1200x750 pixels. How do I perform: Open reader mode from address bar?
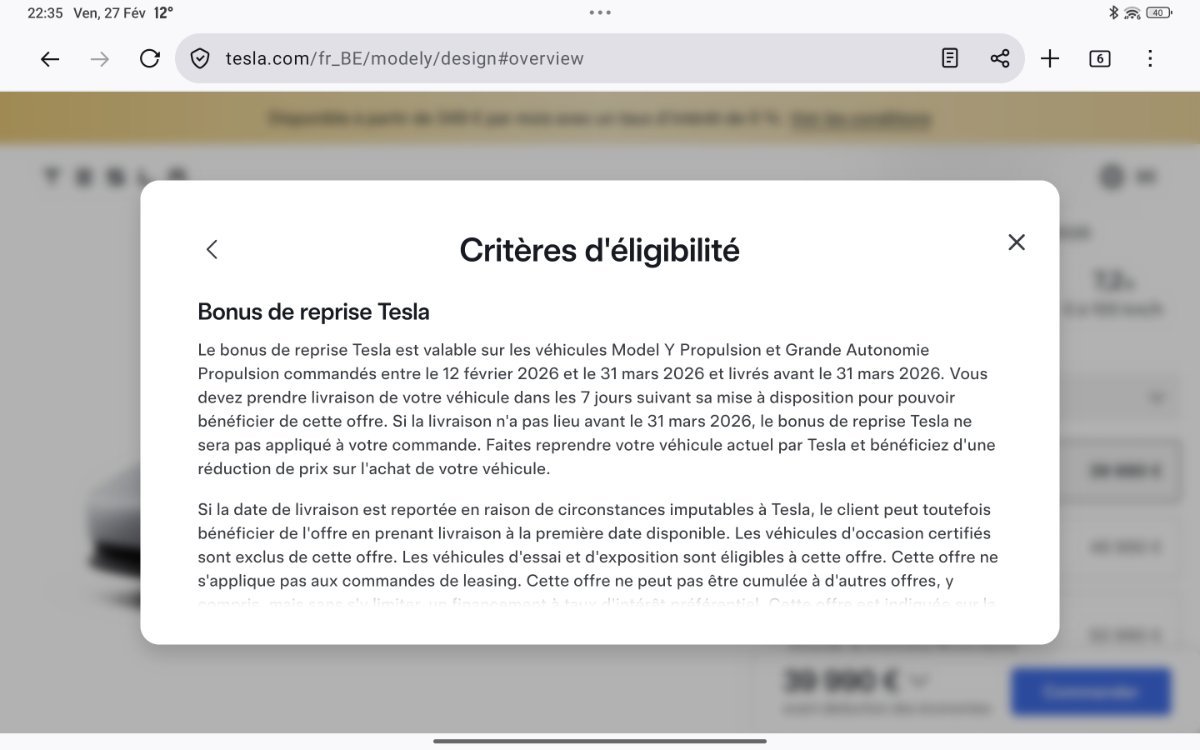pos(950,59)
